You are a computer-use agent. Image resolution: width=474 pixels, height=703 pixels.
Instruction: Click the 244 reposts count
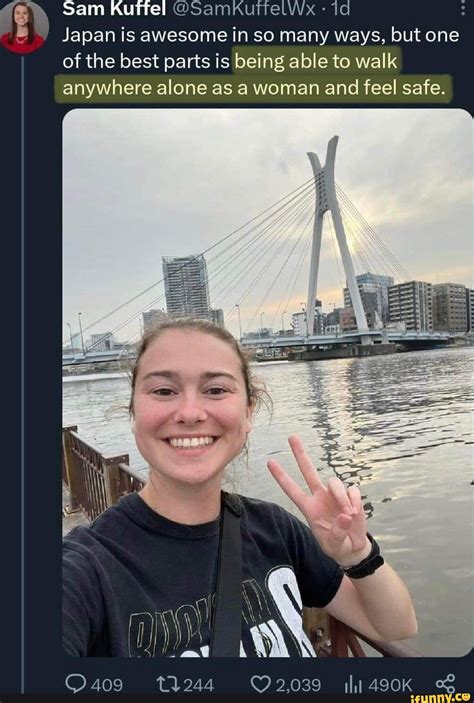click(199, 685)
